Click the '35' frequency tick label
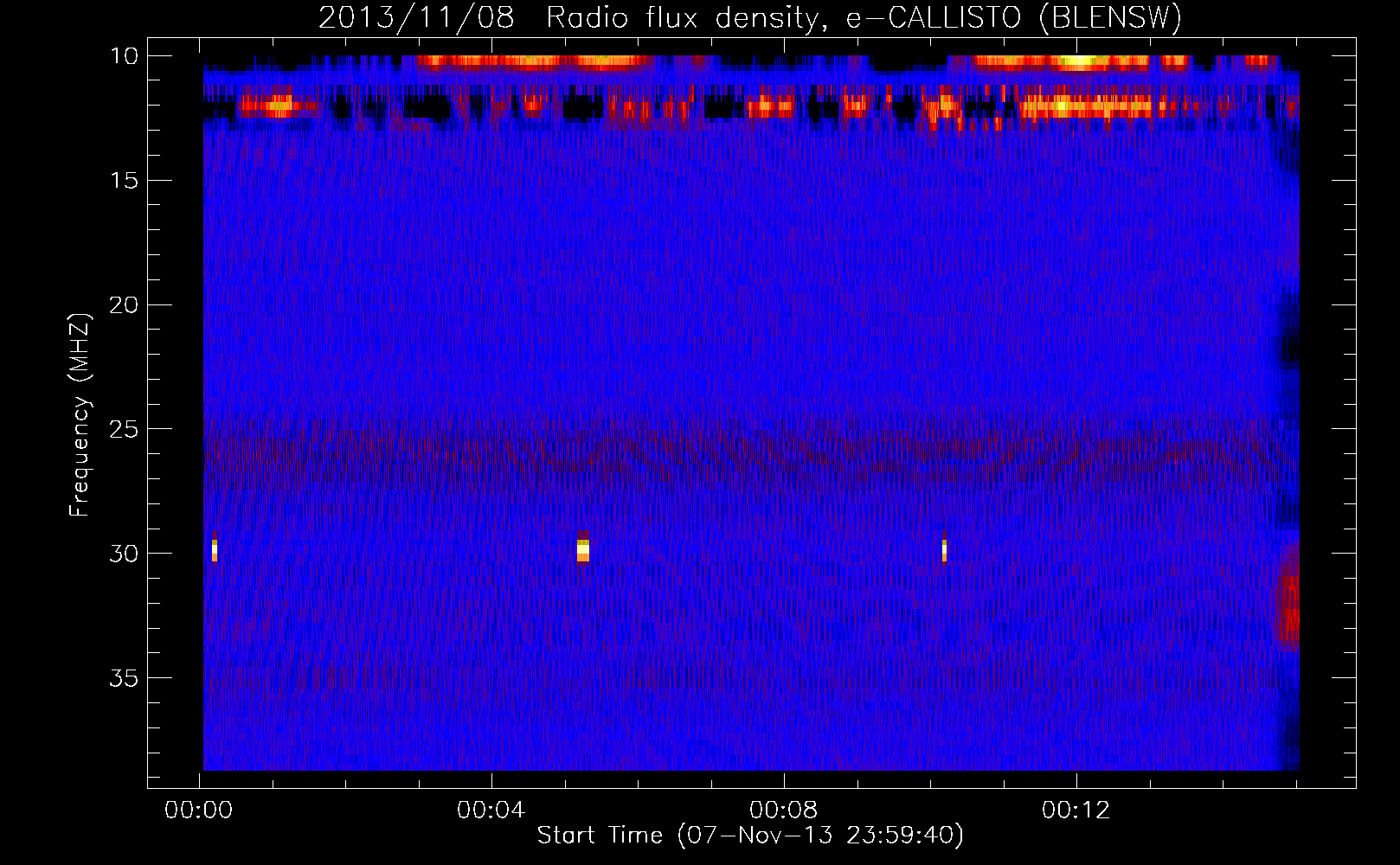This screenshot has width=1400, height=865. pyautogui.click(x=124, y=678)
